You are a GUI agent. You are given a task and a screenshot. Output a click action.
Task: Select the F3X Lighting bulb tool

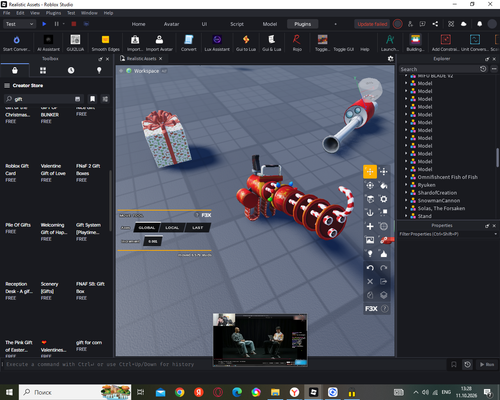pyautogui.click(x=370, y=254)
